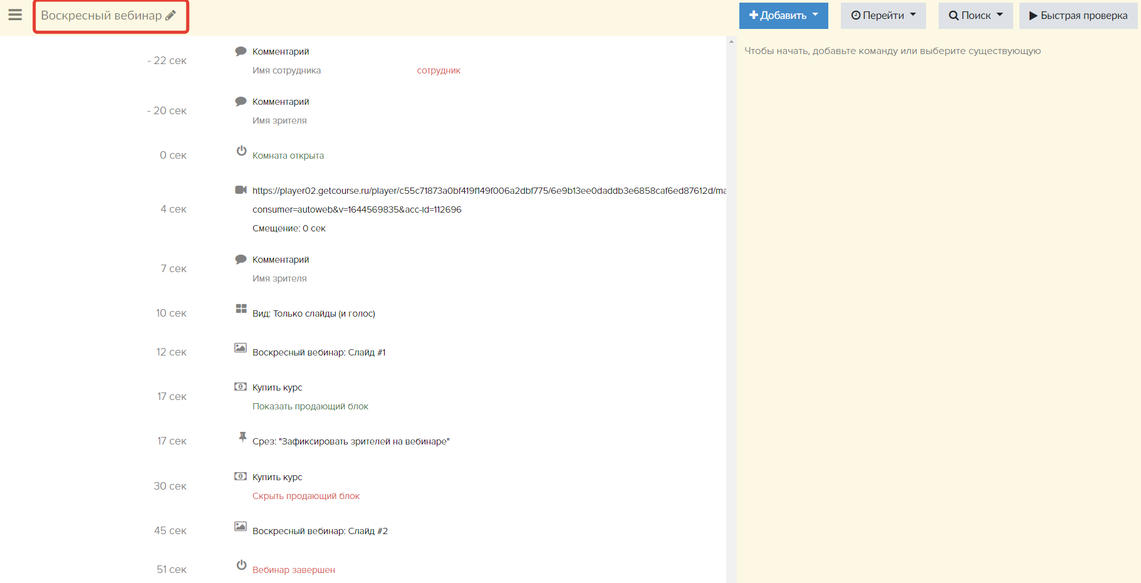
Task: Click Быстрая проверка button
Action: coord(1078,15)
